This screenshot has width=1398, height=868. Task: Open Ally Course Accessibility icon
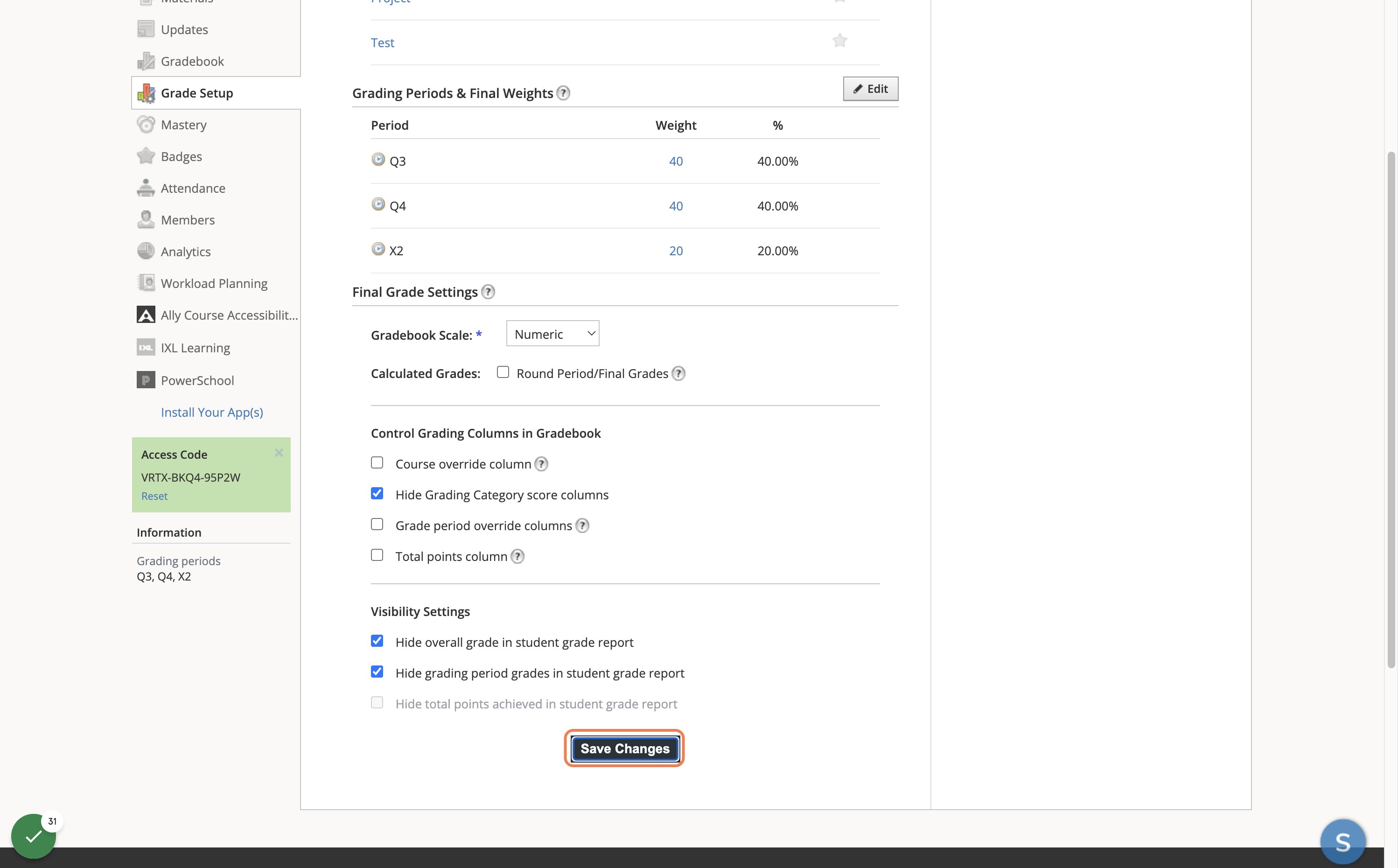146,315
